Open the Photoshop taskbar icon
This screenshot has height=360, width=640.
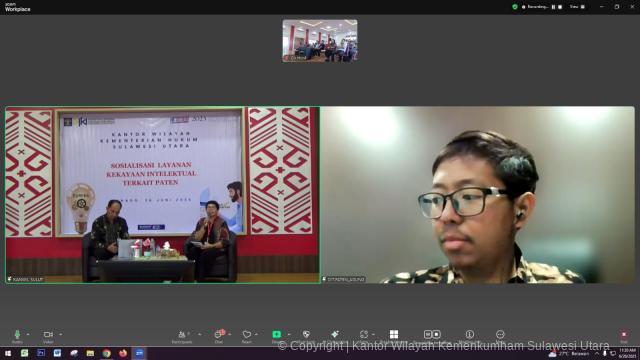tap(41, 353)
